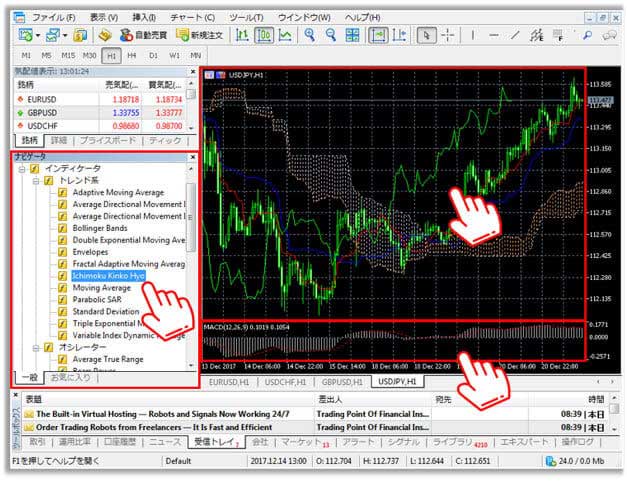Viewport: 627px width, 482px height.
Task: Select the arrow cursor tool
Action: pyautogui.click(x=425, y=35)
